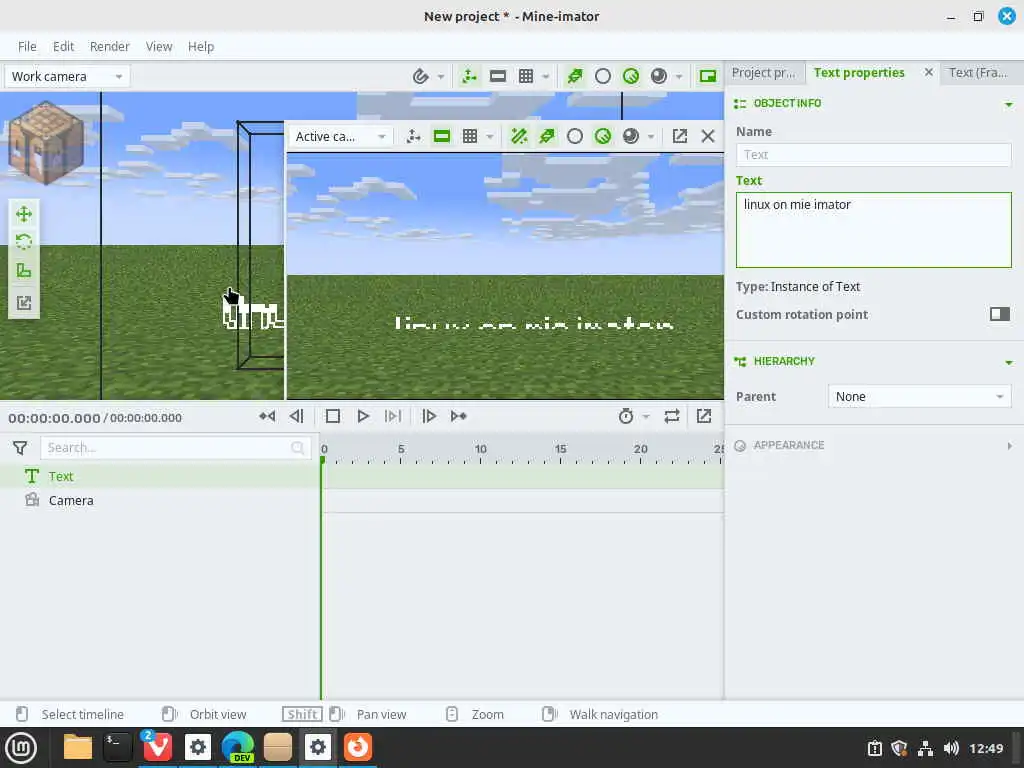Open timeline timer settings icon

pyautogui.click(x=626, y=416)
